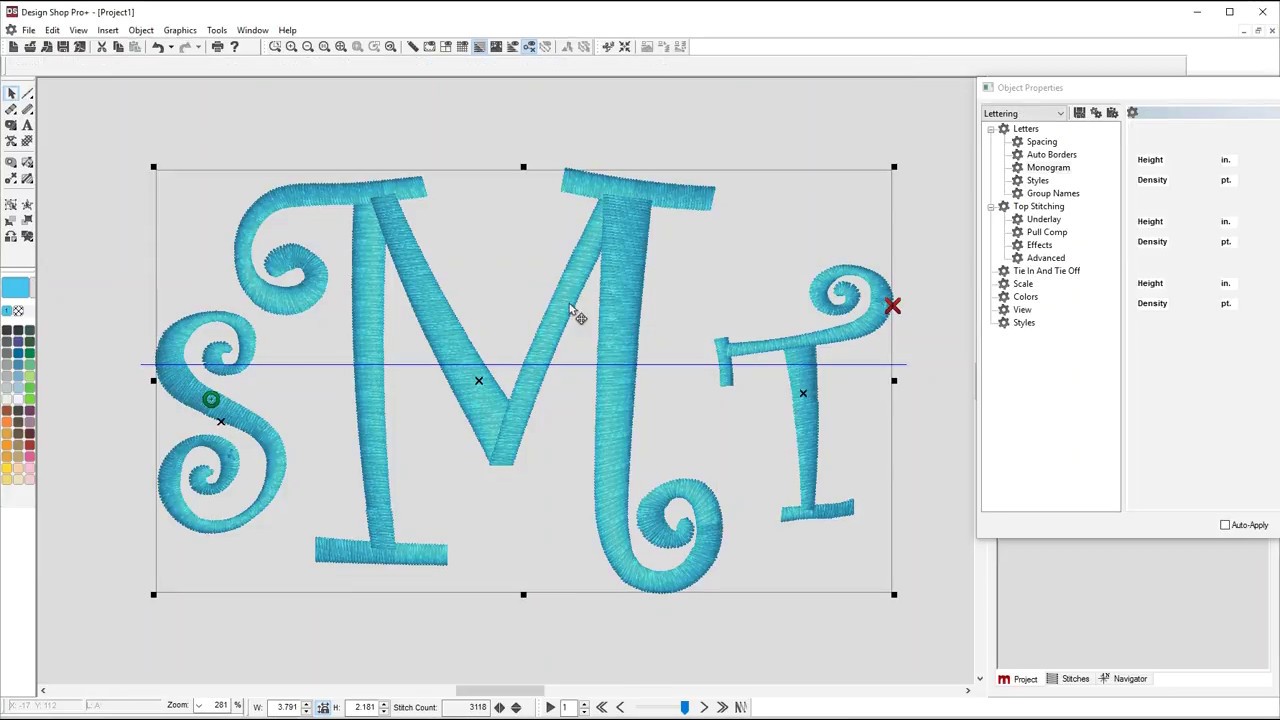
Task: Open the Help menu
Action: [x=287, y=30]
